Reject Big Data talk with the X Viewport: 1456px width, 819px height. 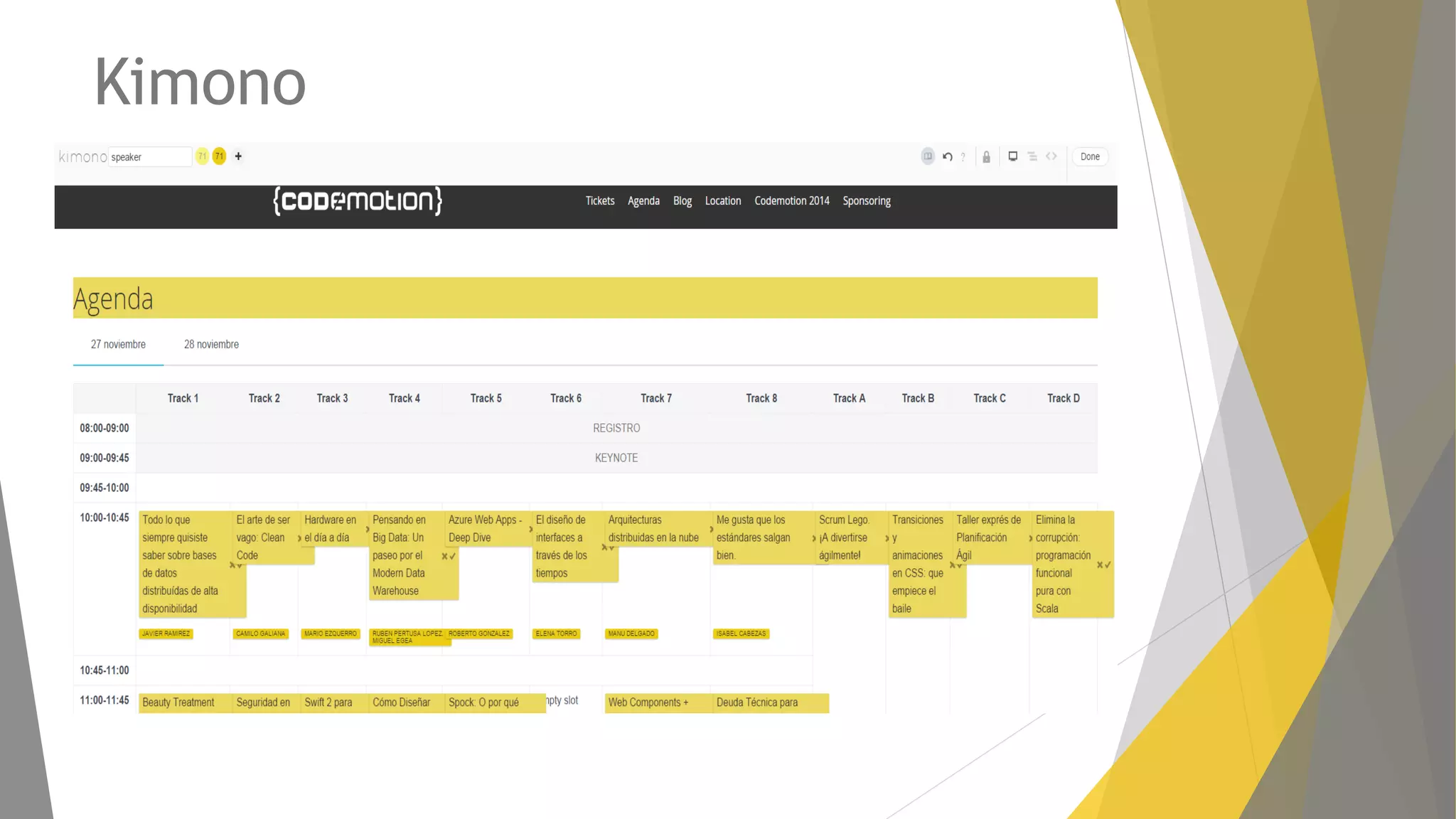(x=445, y=556)
